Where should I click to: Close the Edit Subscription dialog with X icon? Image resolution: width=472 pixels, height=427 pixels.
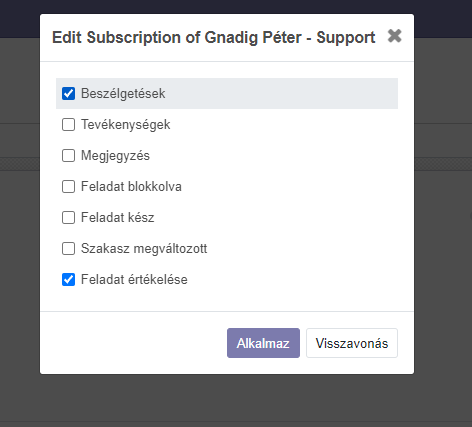coord(395,36)
